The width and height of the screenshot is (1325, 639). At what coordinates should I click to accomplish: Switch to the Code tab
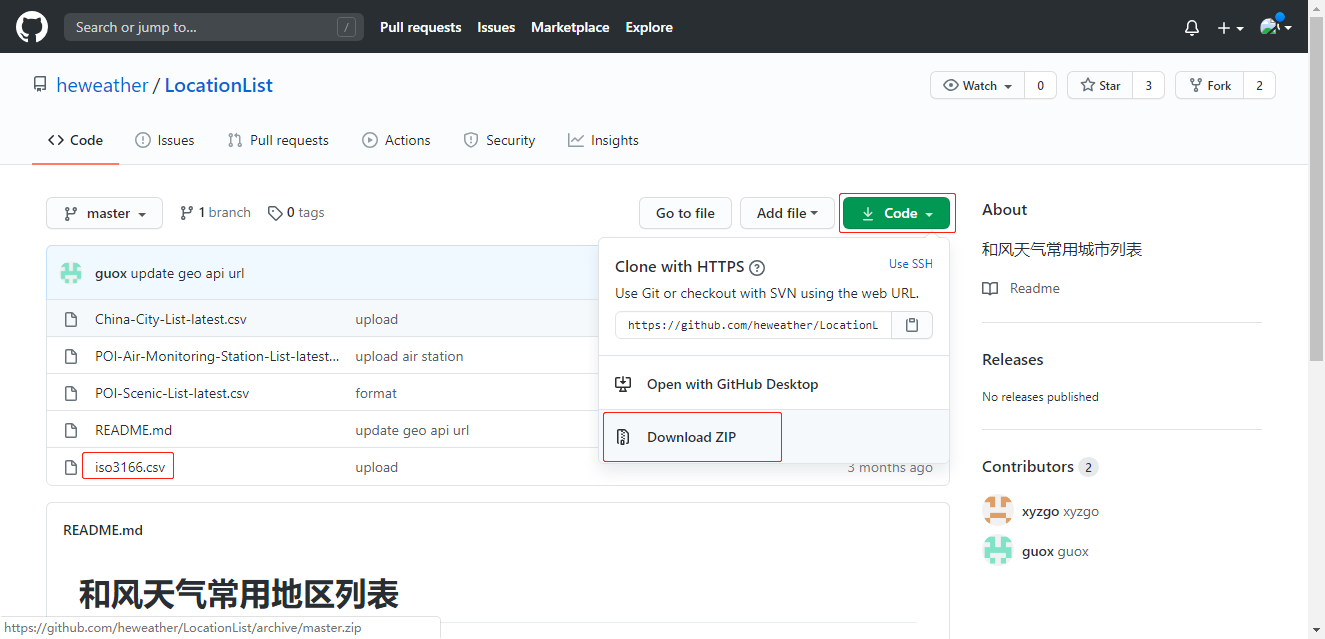point(75,140)
